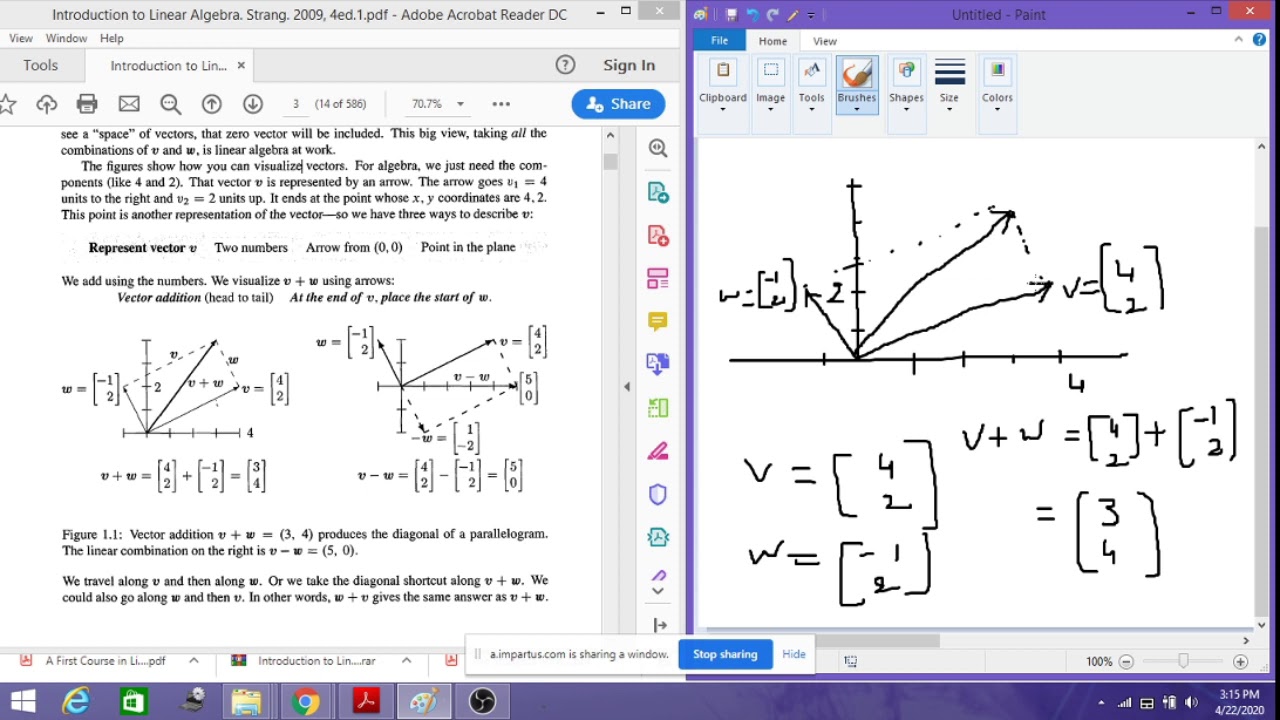Switch to the Acrobat Tools tab
Viewport: 1280px width, 720px height.
(41, 65)
